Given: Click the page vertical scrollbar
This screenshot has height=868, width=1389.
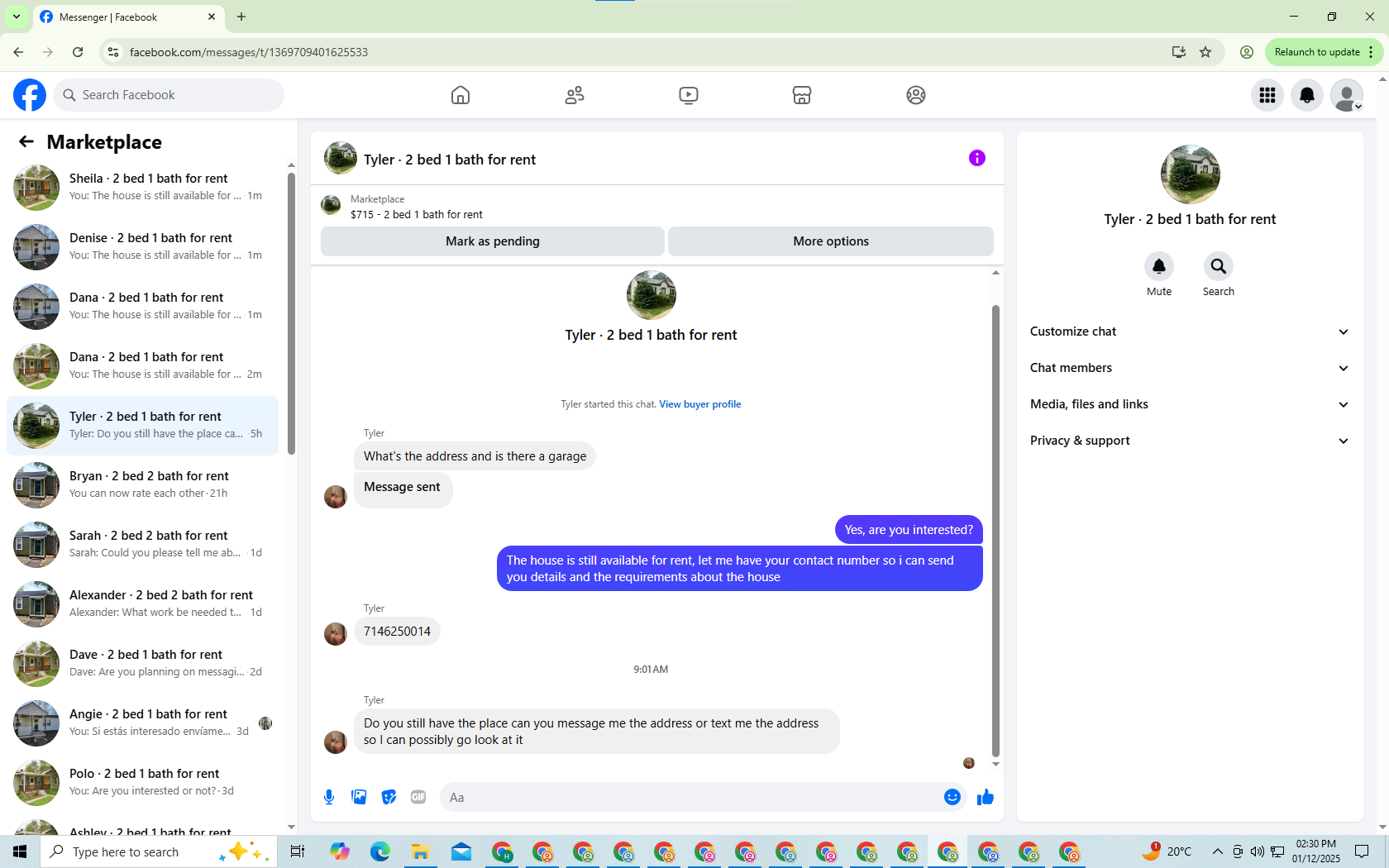Looking at the screenshot, I should click(1382, 453).
